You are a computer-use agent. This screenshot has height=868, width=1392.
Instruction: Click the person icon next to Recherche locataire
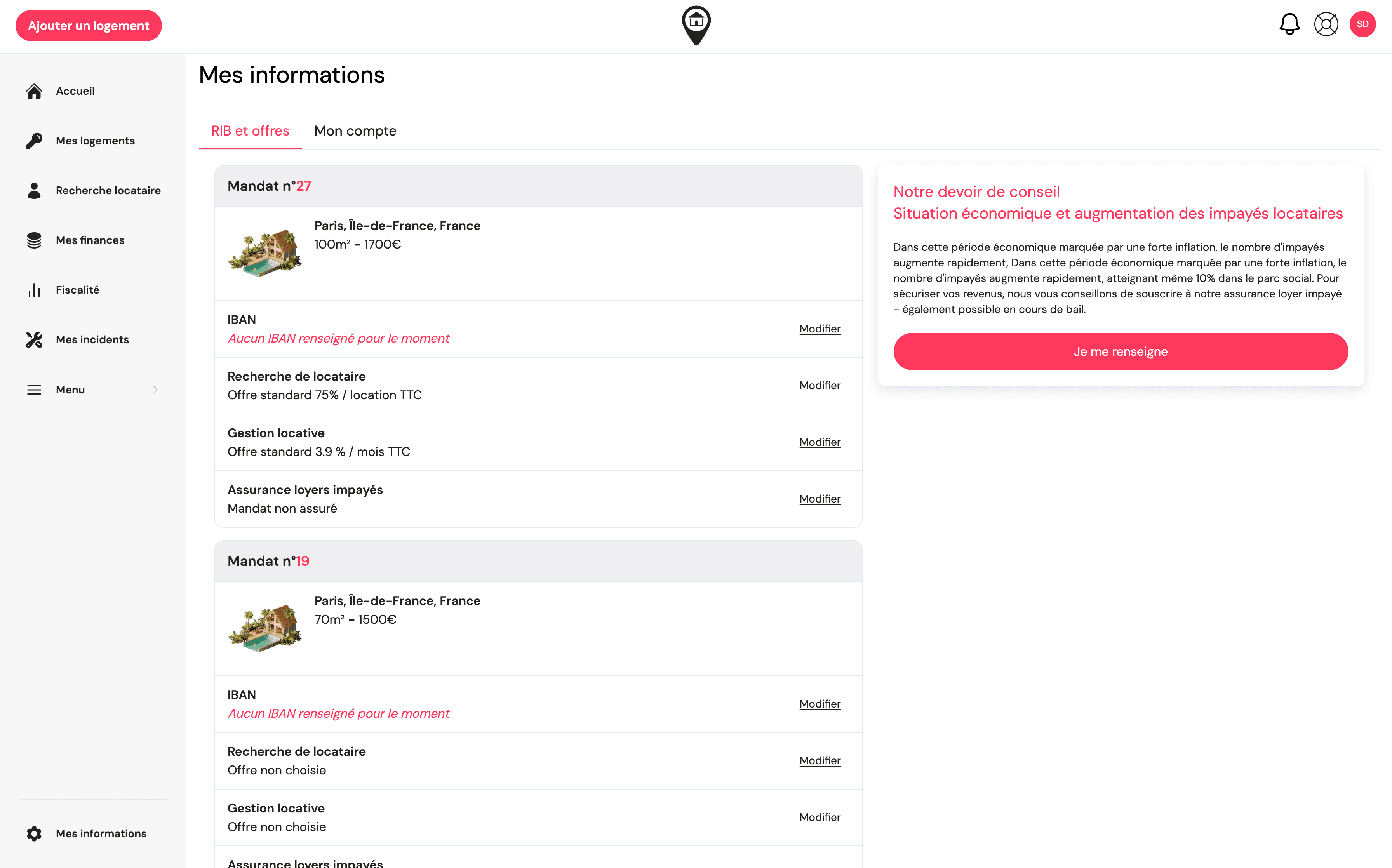pyautogui.click(x=34, y=190)
